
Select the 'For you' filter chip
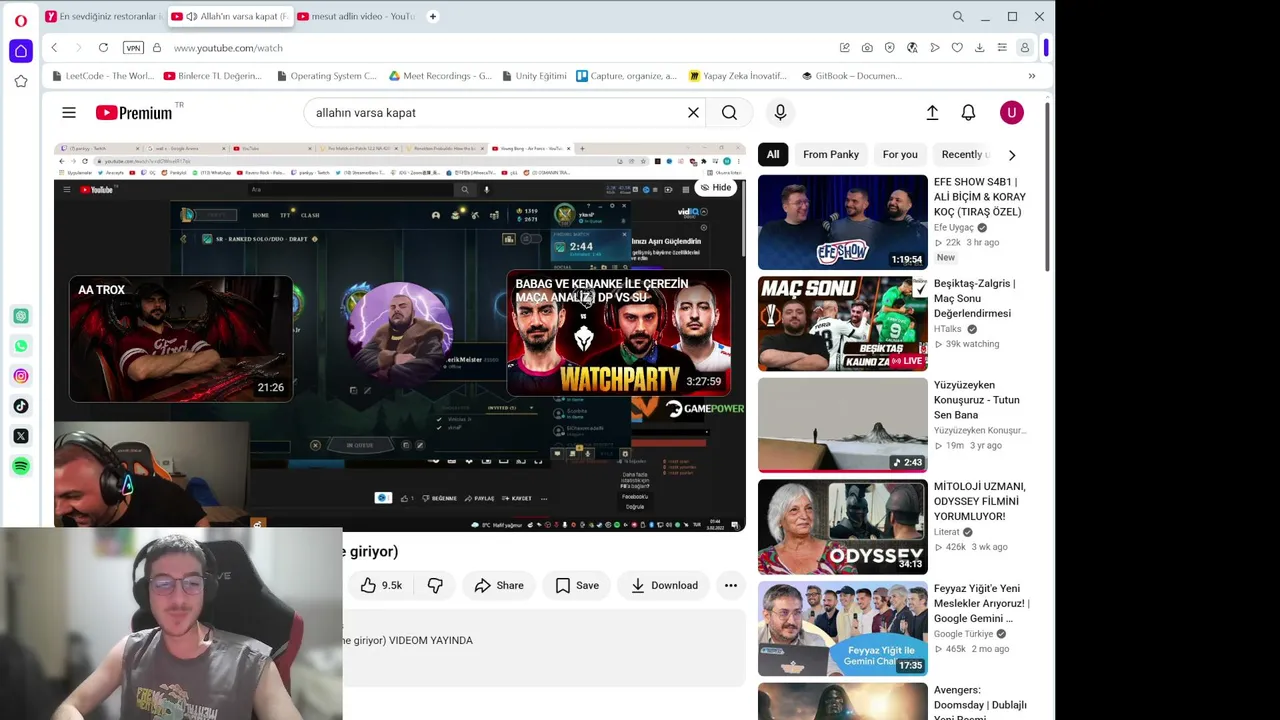(900, 154)
